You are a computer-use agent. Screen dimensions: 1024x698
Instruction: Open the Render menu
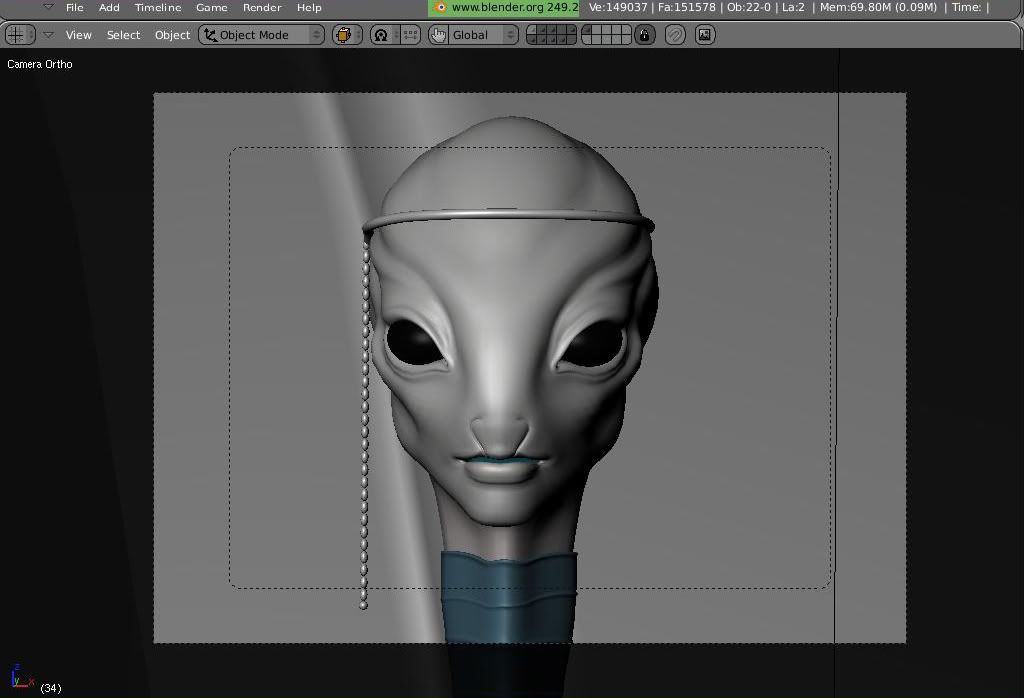[262, 7]
